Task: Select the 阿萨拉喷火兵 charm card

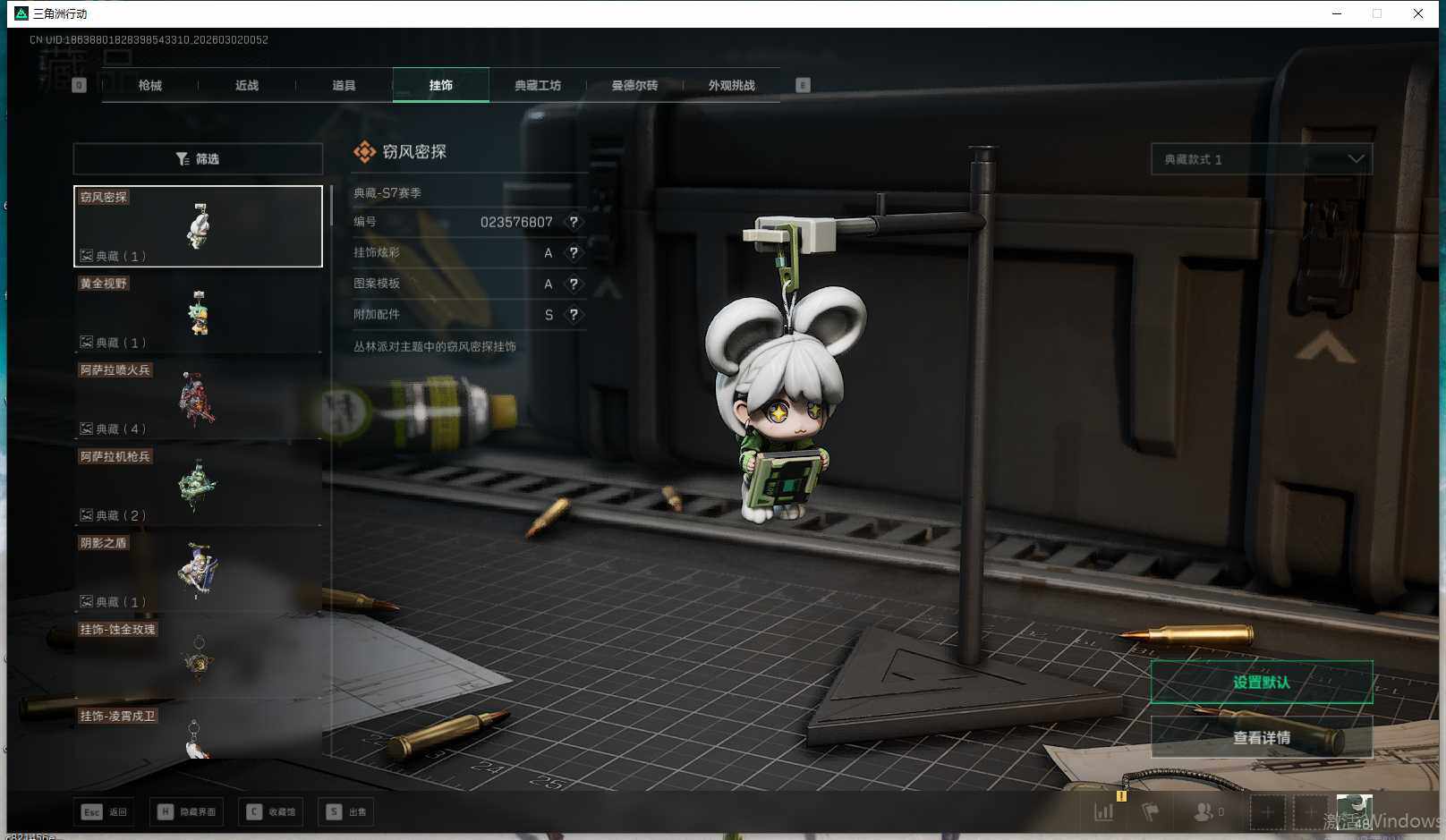Action: 198,399
